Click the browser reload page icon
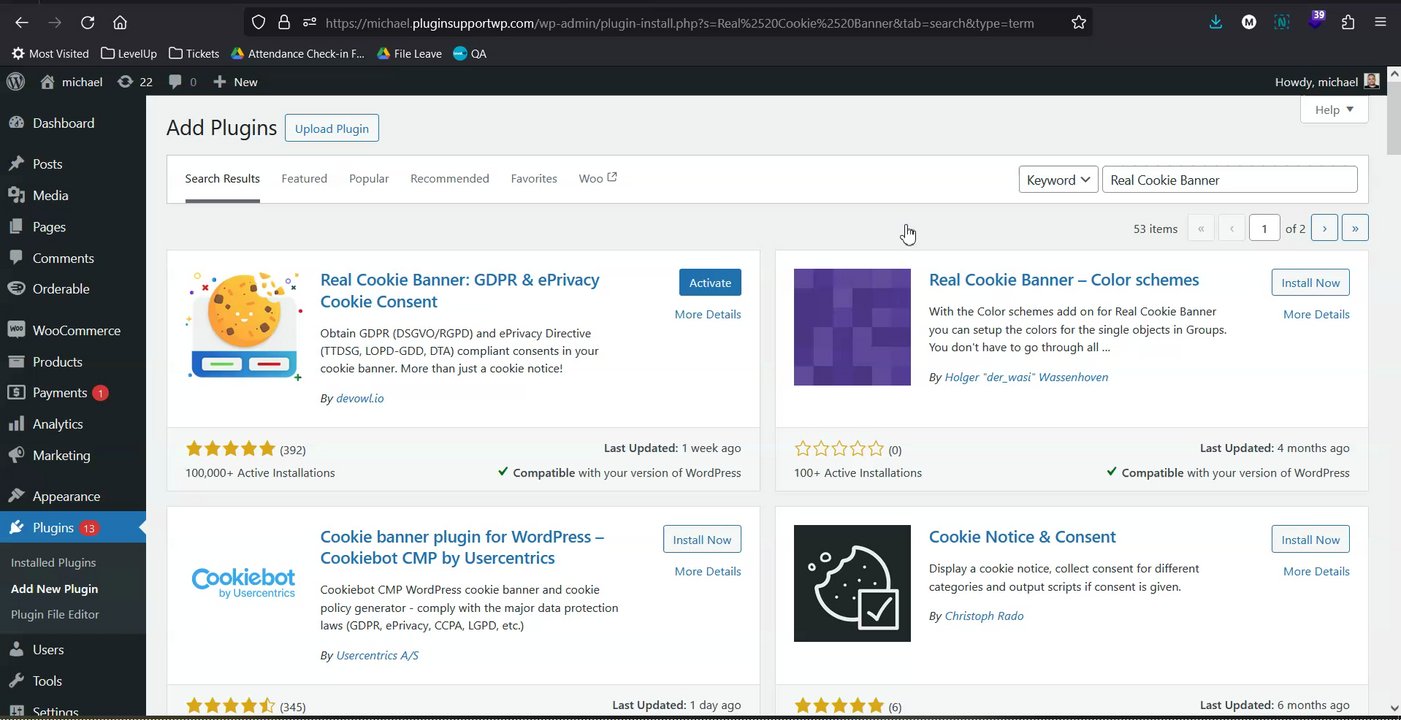Screen dimensions: 1401x720 click(x=87, y=22)
